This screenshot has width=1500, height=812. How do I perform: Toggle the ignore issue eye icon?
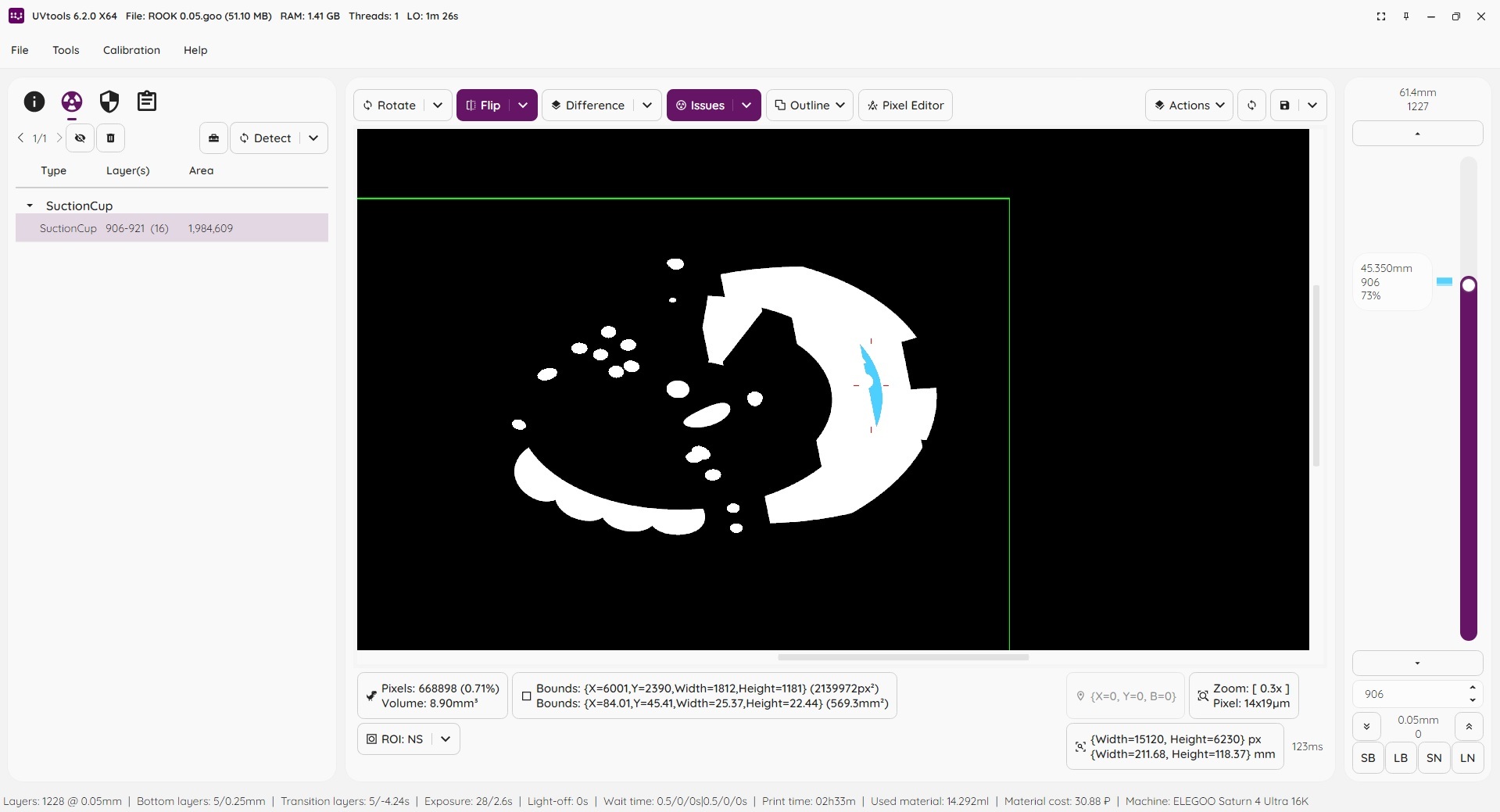coord(80,138)
